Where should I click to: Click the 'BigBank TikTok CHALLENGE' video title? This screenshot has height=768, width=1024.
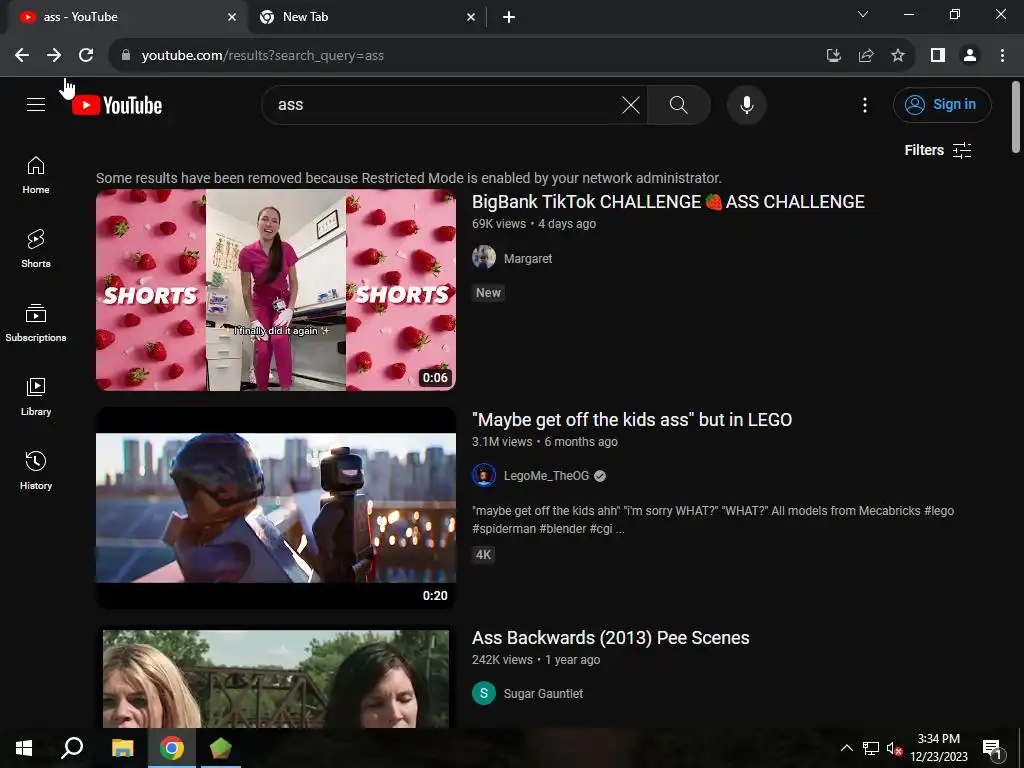[668, 202]
